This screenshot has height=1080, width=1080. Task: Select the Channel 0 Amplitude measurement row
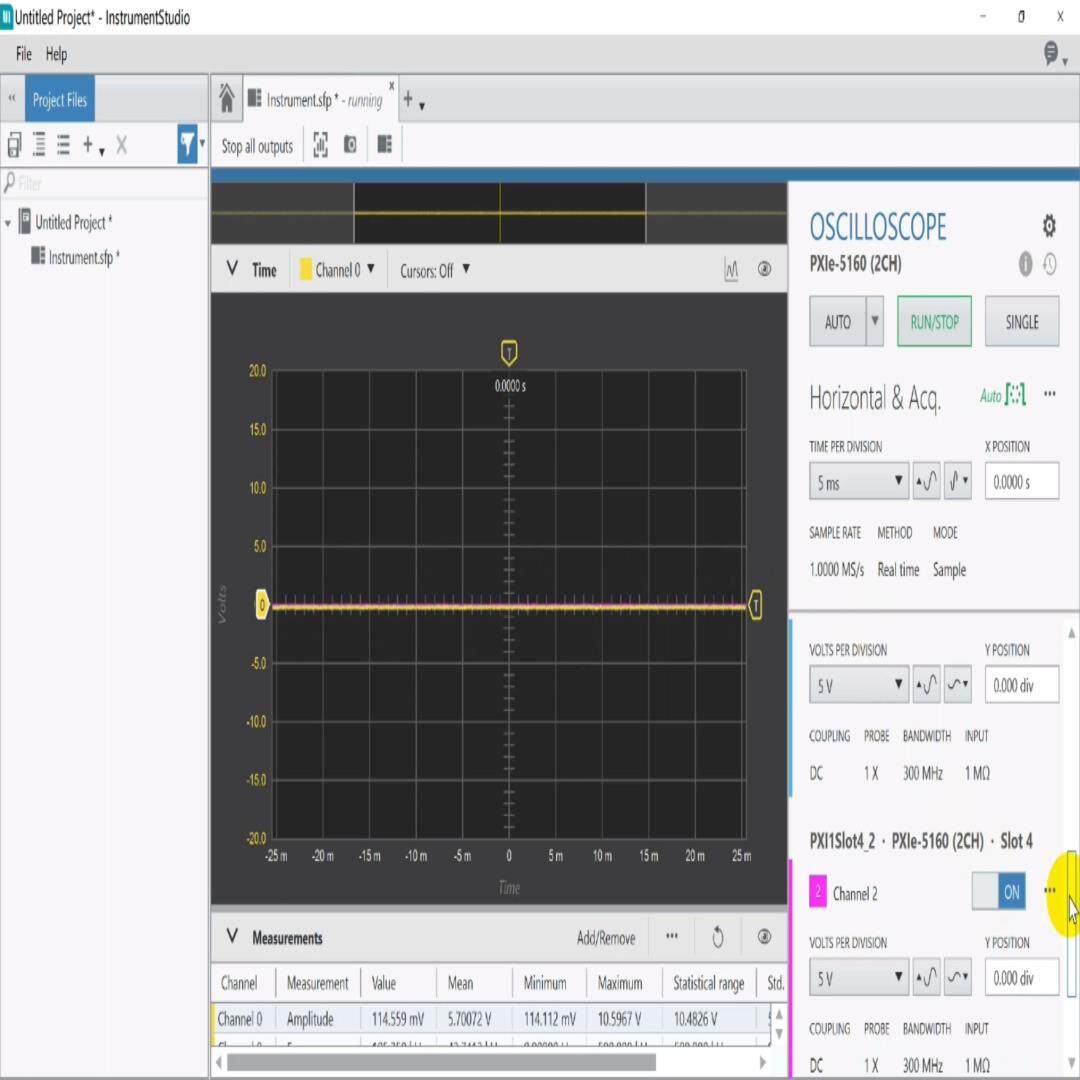[490, 1018]
